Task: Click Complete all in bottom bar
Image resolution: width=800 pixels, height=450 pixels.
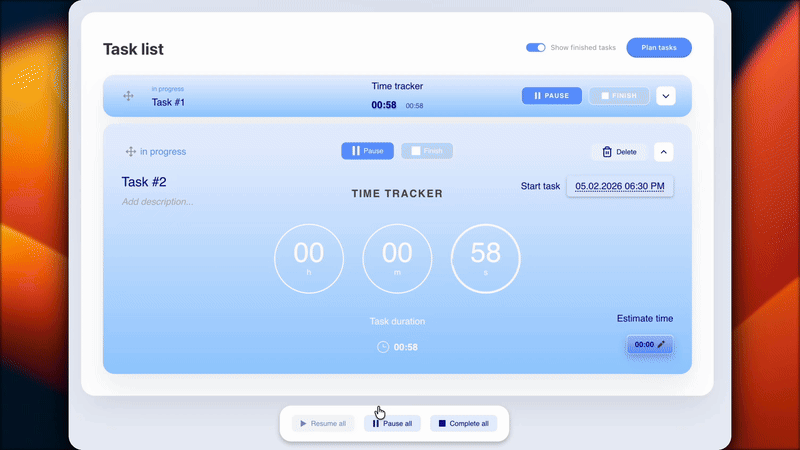Action: (463, 423)
